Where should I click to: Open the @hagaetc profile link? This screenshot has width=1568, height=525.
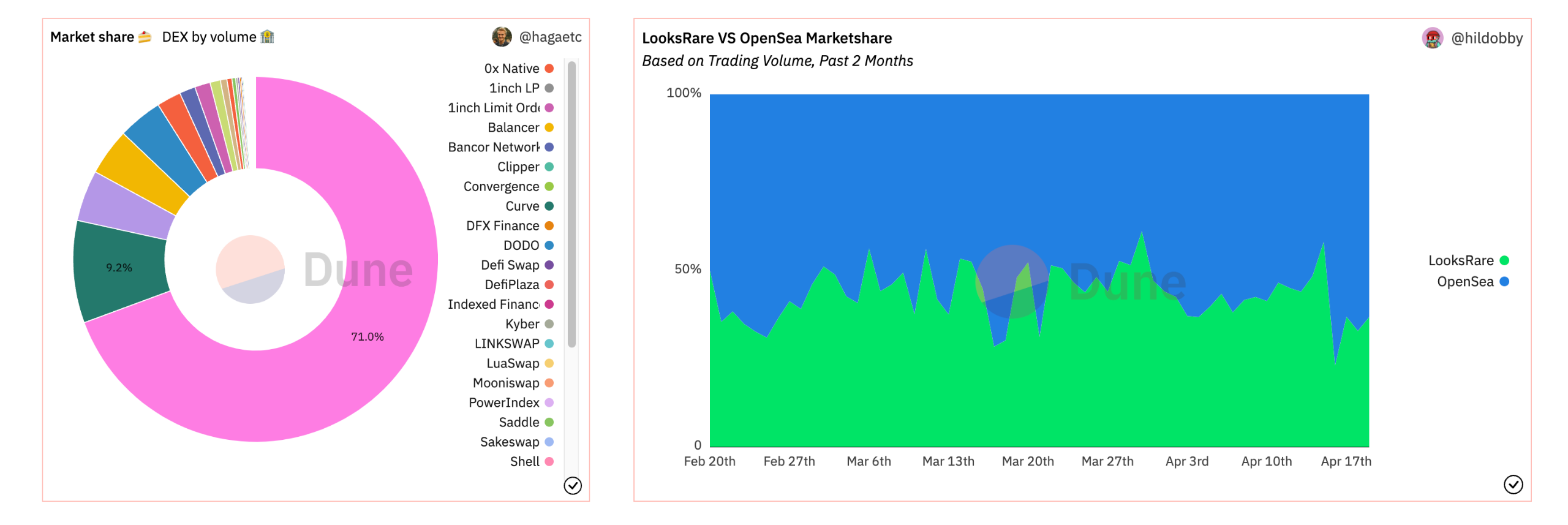click(x=550, y=37)
